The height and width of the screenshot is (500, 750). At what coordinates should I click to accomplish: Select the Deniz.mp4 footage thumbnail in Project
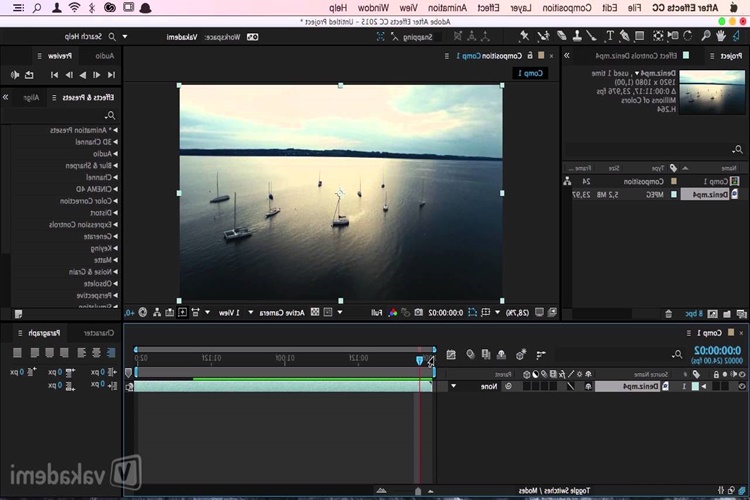[712, 92]
